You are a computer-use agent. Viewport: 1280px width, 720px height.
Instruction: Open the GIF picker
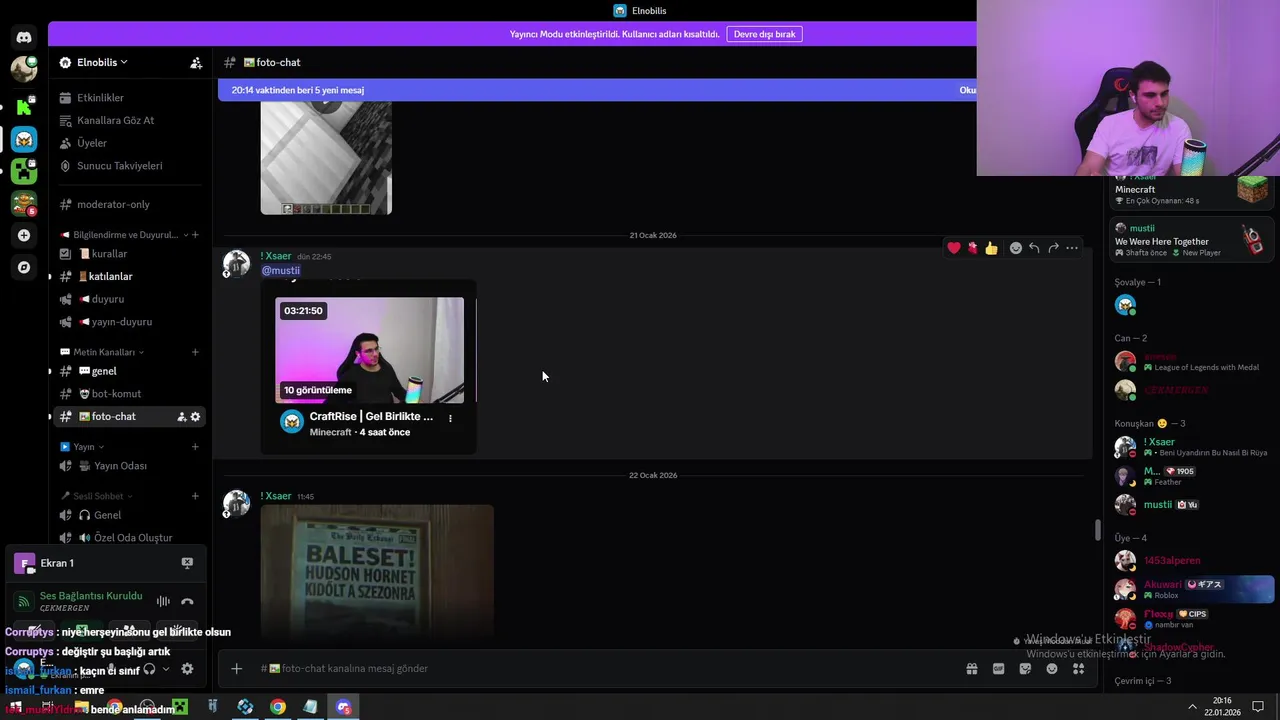pos(998,669)
